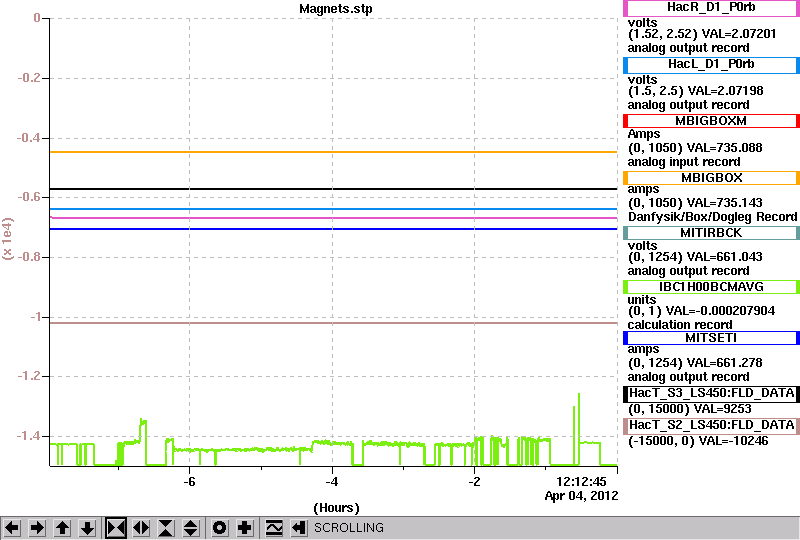Select the IBC1H00BCMAVG curve label
Viewport: 800px width, 540px height.
(711, 287)
